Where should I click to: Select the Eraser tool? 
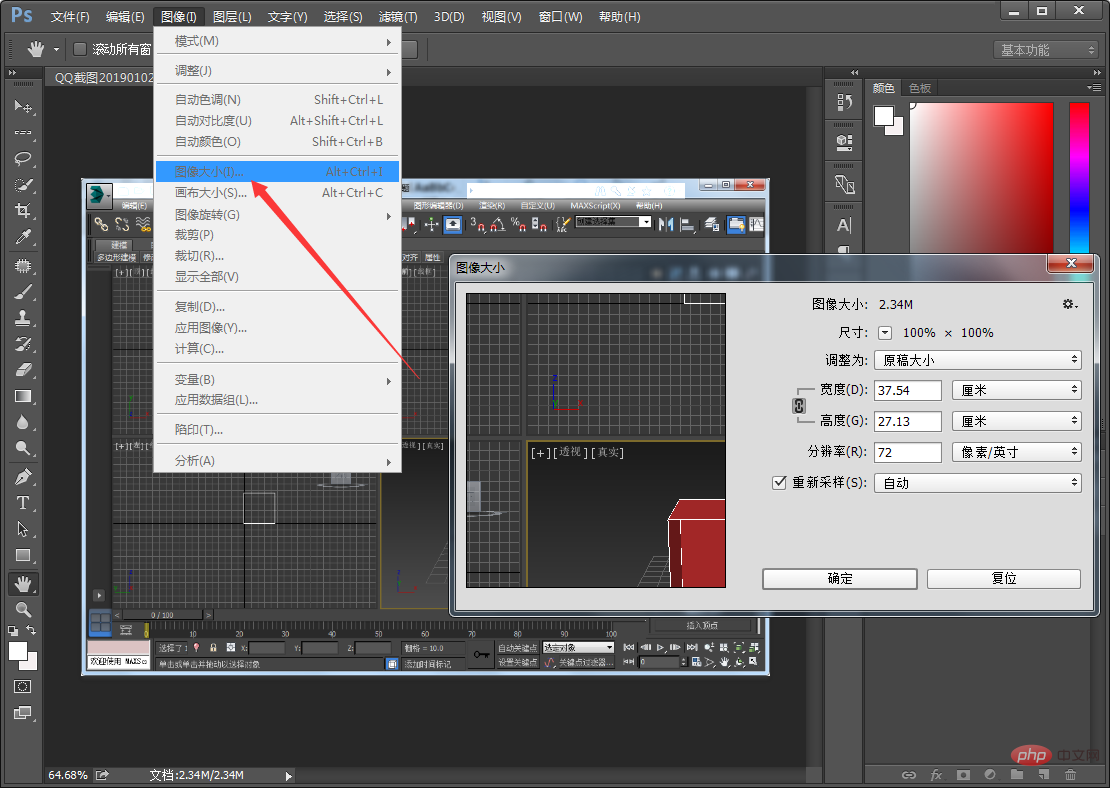click(x=23, y=370)
